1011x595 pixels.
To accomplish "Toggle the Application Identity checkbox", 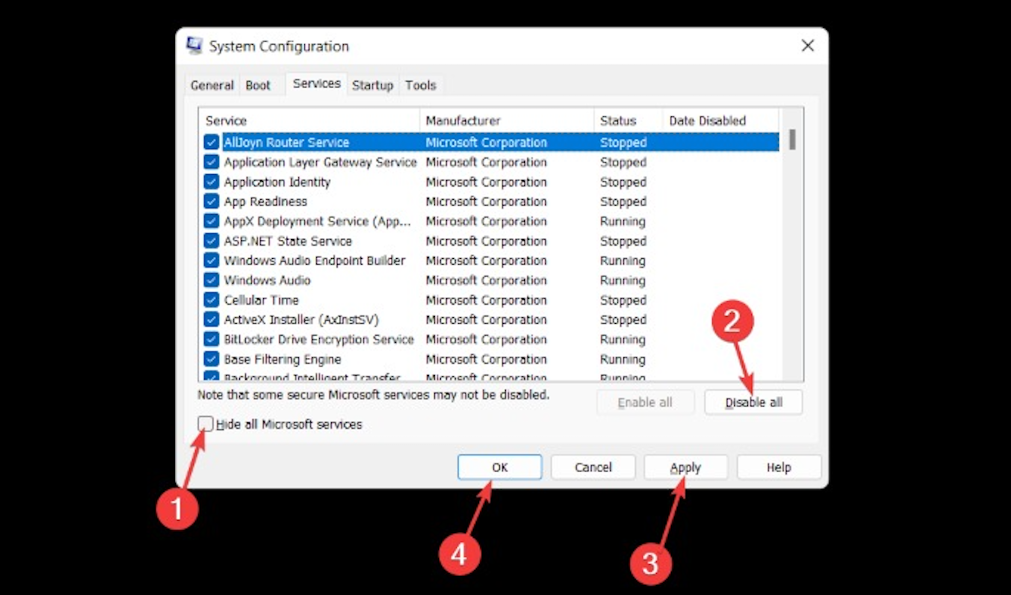I will 211,182.
